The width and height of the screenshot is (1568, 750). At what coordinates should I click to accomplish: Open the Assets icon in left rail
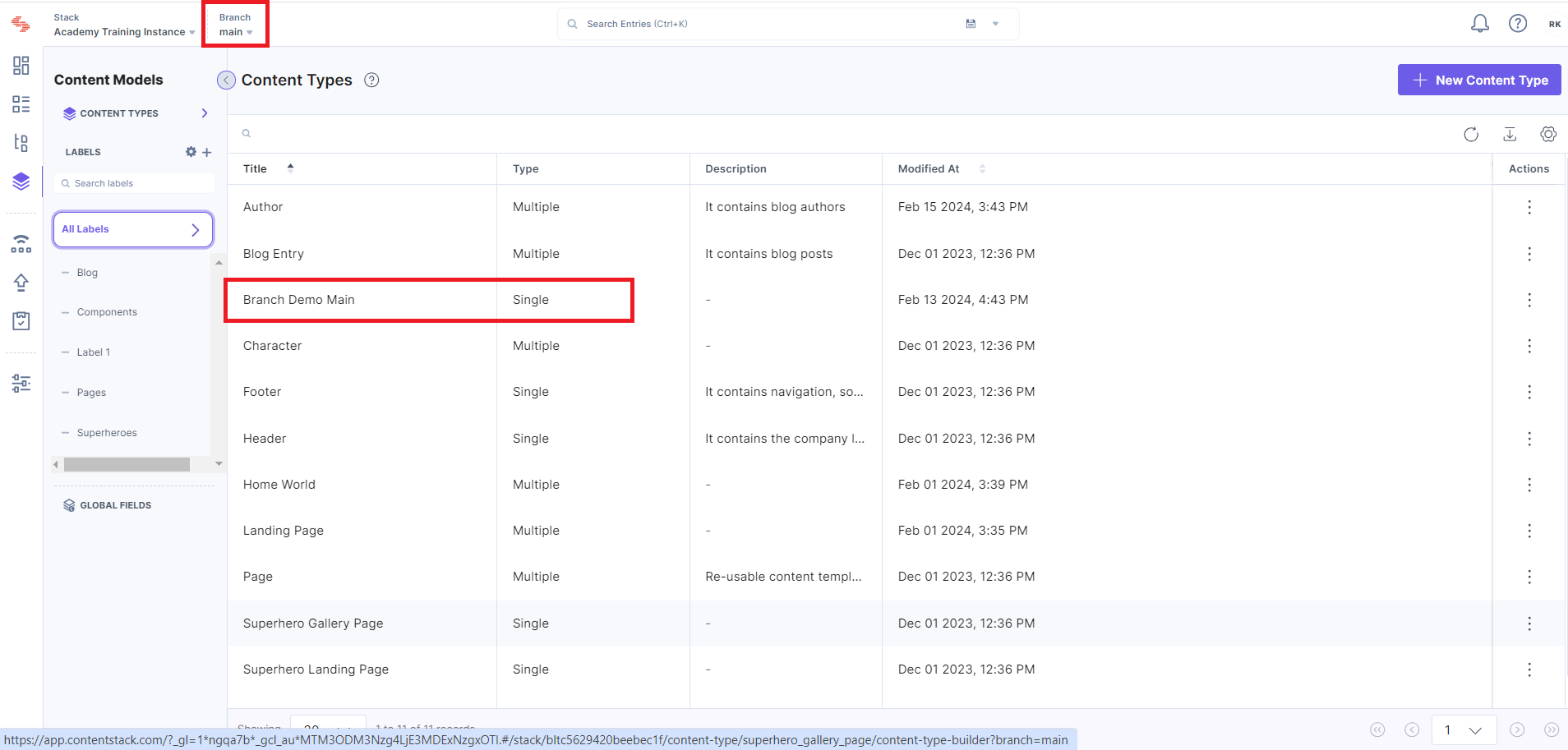21,143
